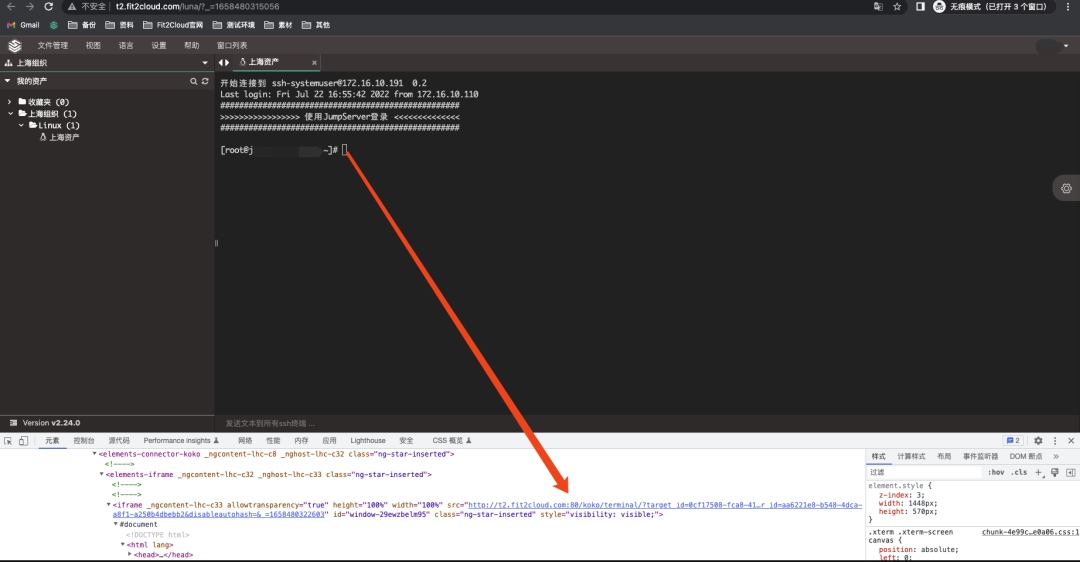Expand the 收藏夹 (0) folder
The width and height of the screenshot is (1080, 562).
click(10, 102)
